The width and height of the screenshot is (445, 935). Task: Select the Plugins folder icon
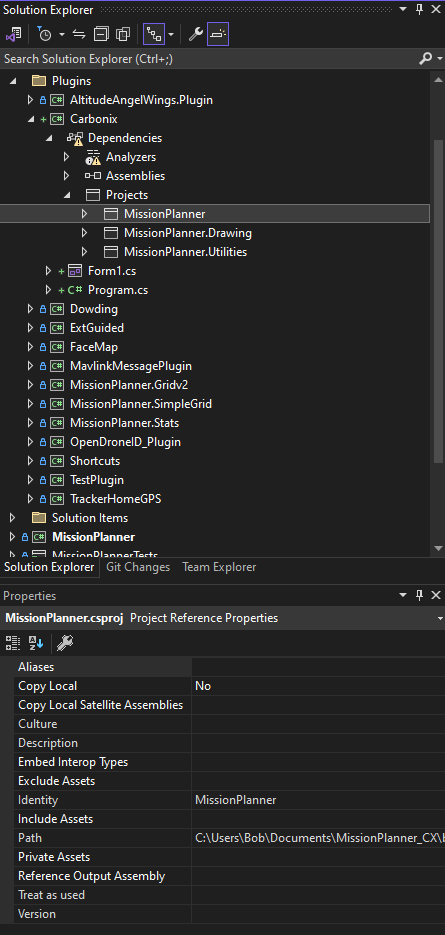(x=39, y=81)
